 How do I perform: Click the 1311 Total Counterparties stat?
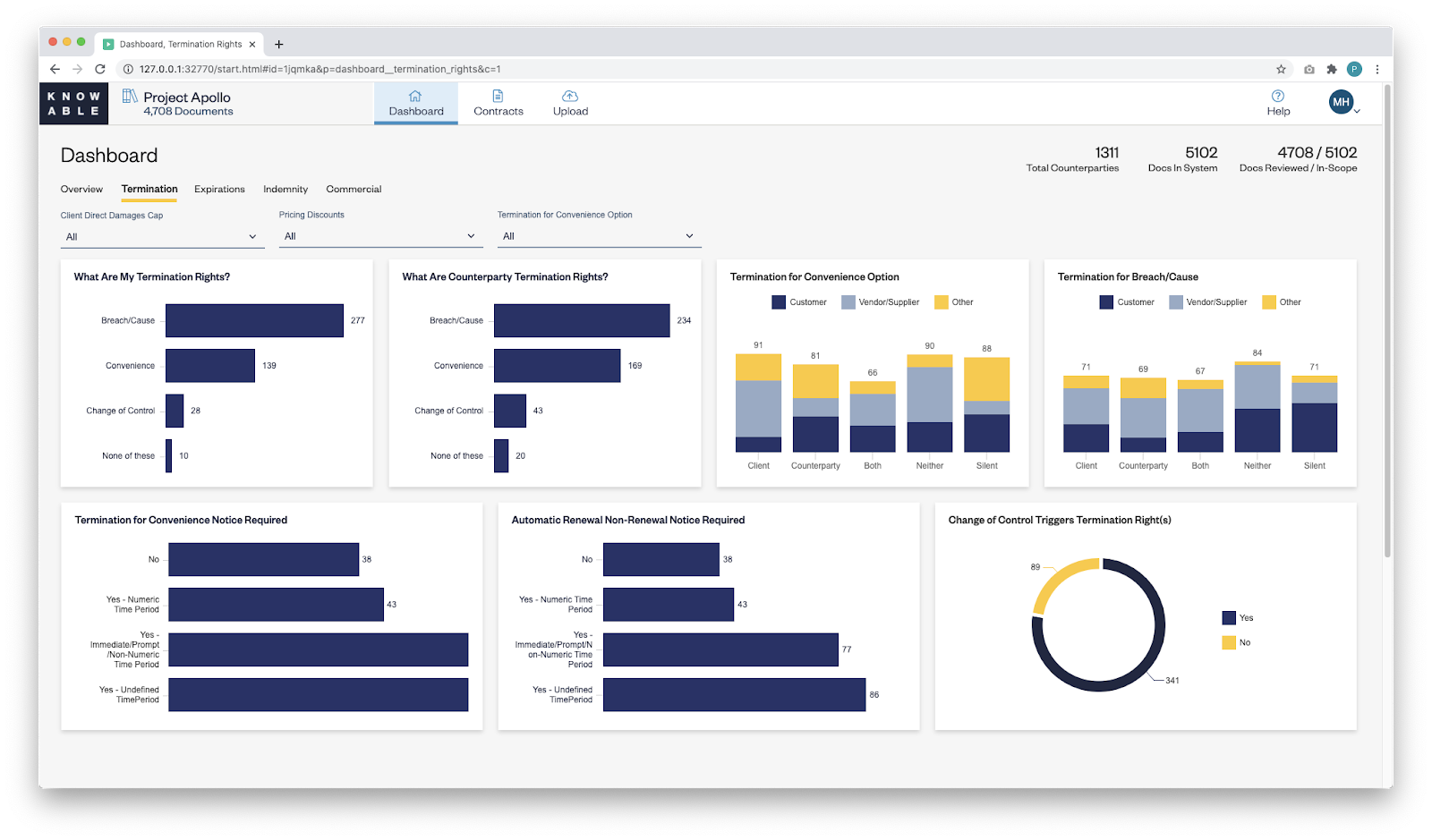pyautogui.click(x=1072, y=159)
